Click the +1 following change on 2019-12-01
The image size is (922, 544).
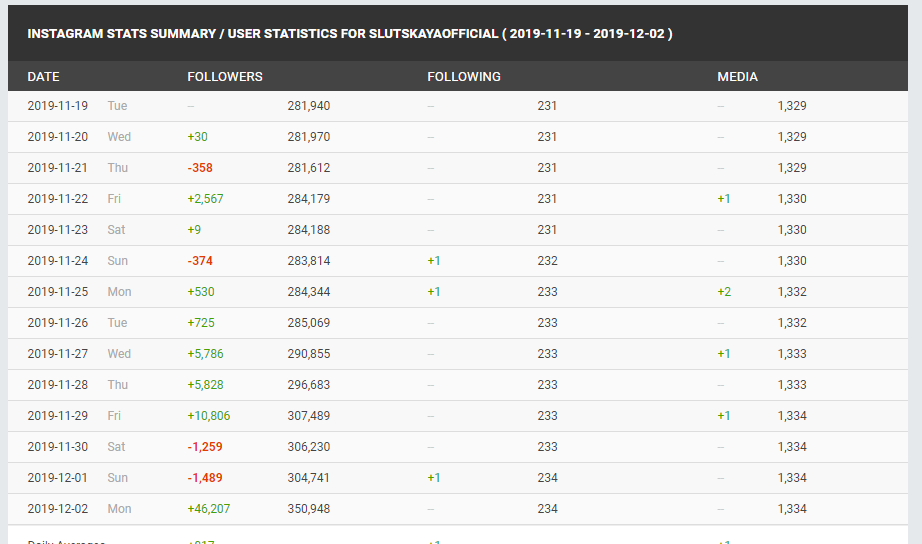(x=434, y=478)
